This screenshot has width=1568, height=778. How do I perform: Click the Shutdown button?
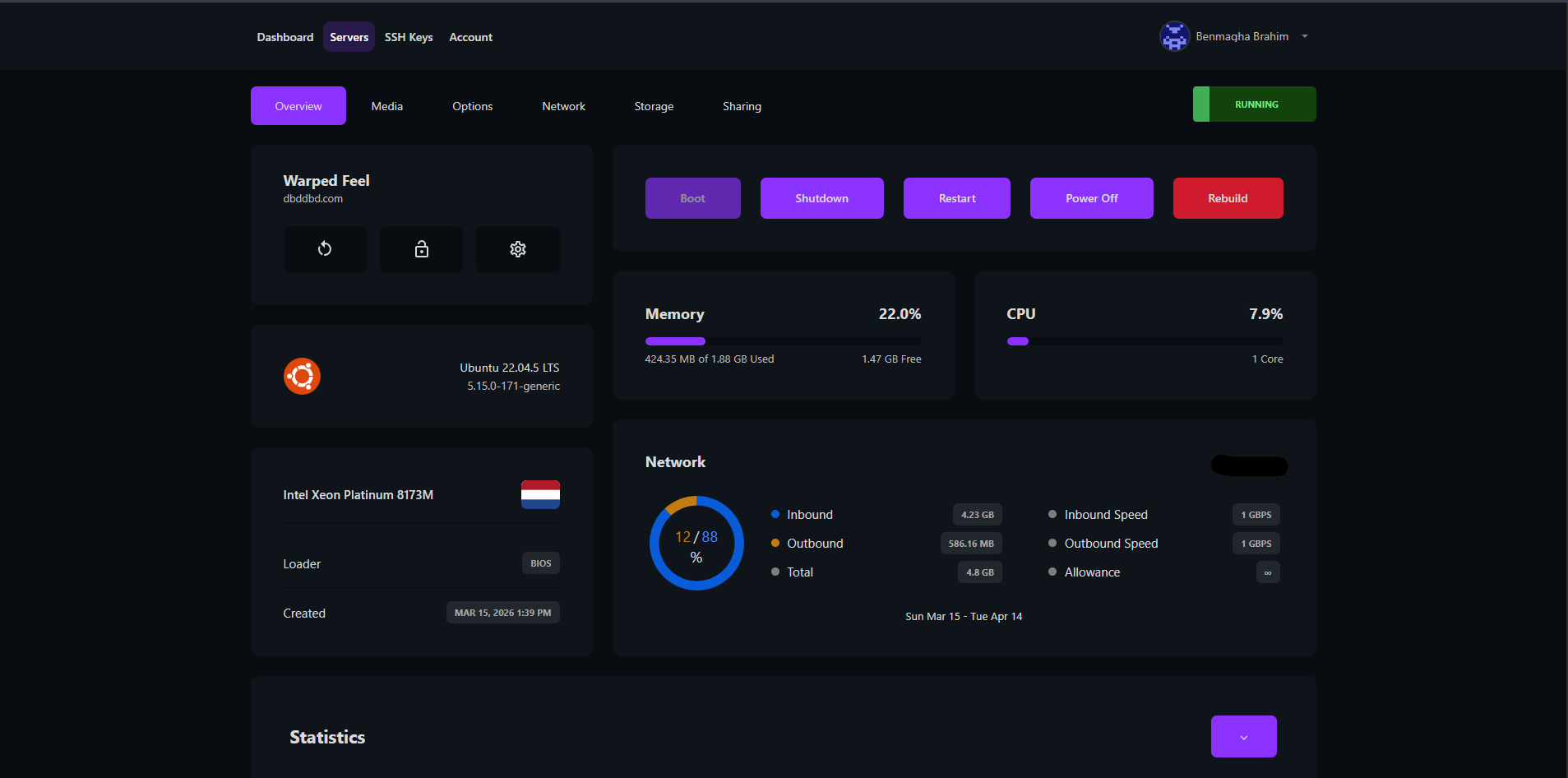tap(821, 197)
